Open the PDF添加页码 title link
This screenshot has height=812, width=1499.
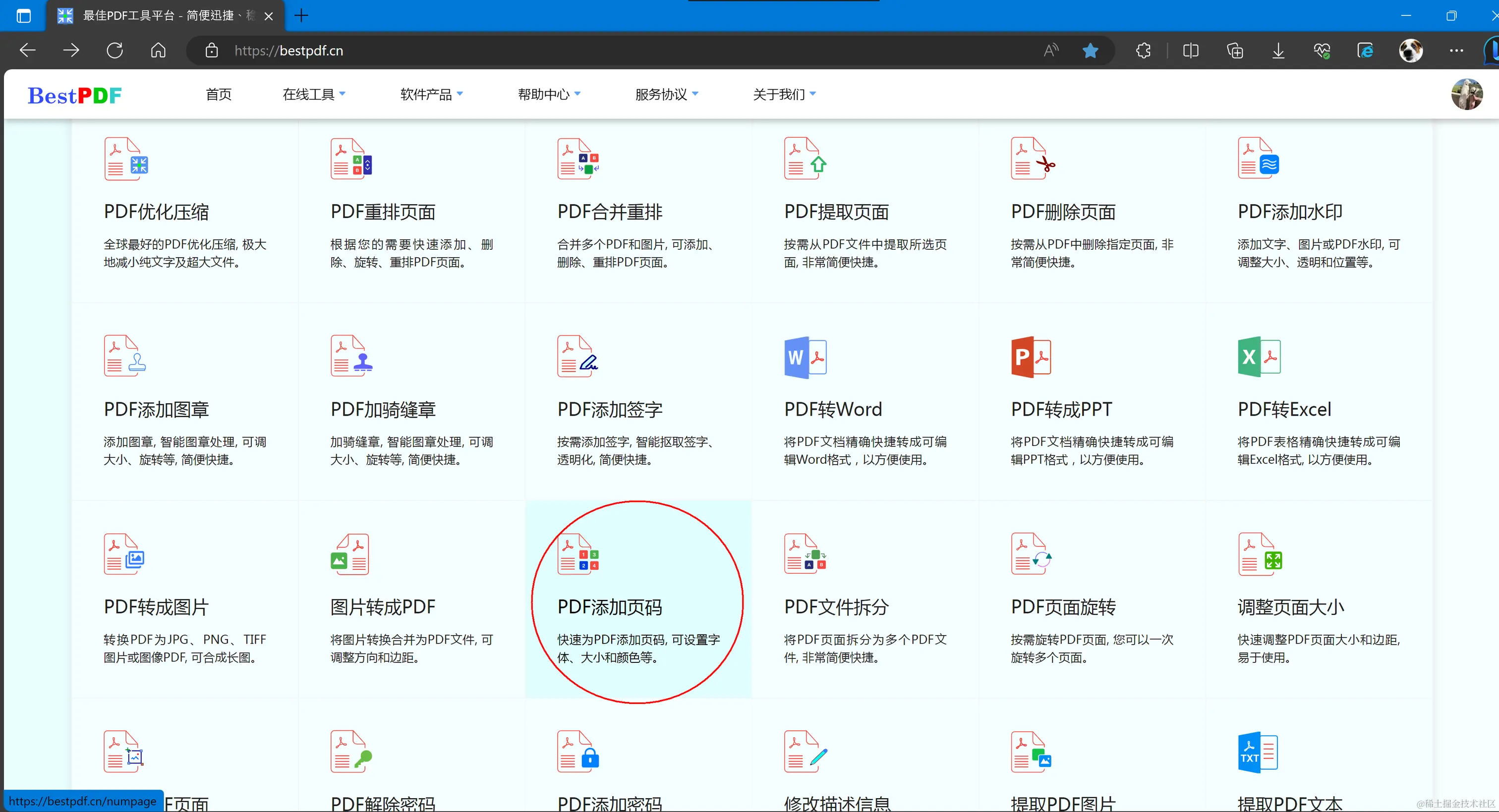click(x=609, y=607)
